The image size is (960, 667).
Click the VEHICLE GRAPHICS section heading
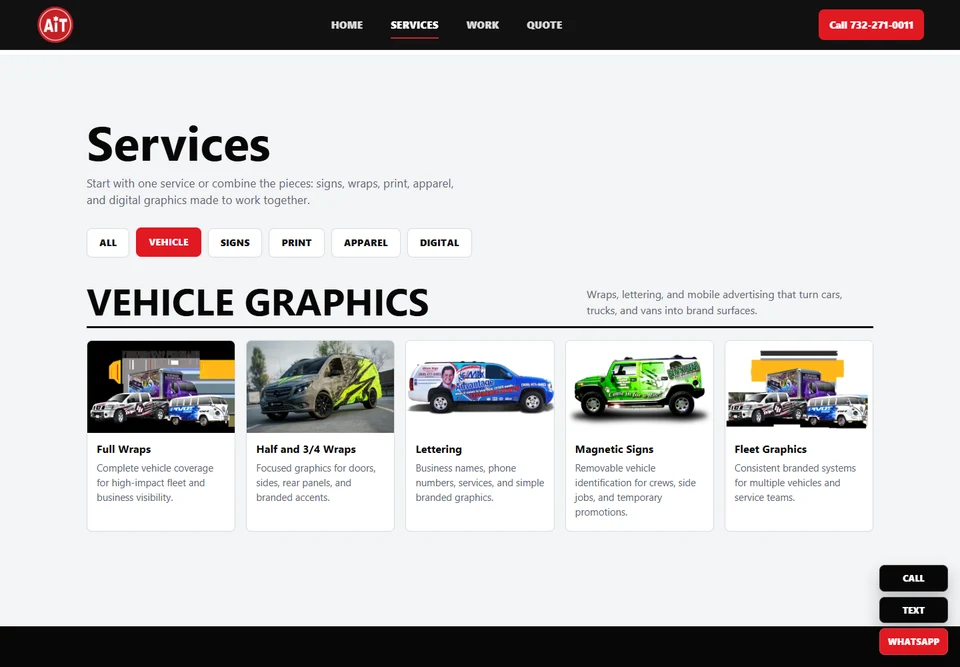[258, 303]
